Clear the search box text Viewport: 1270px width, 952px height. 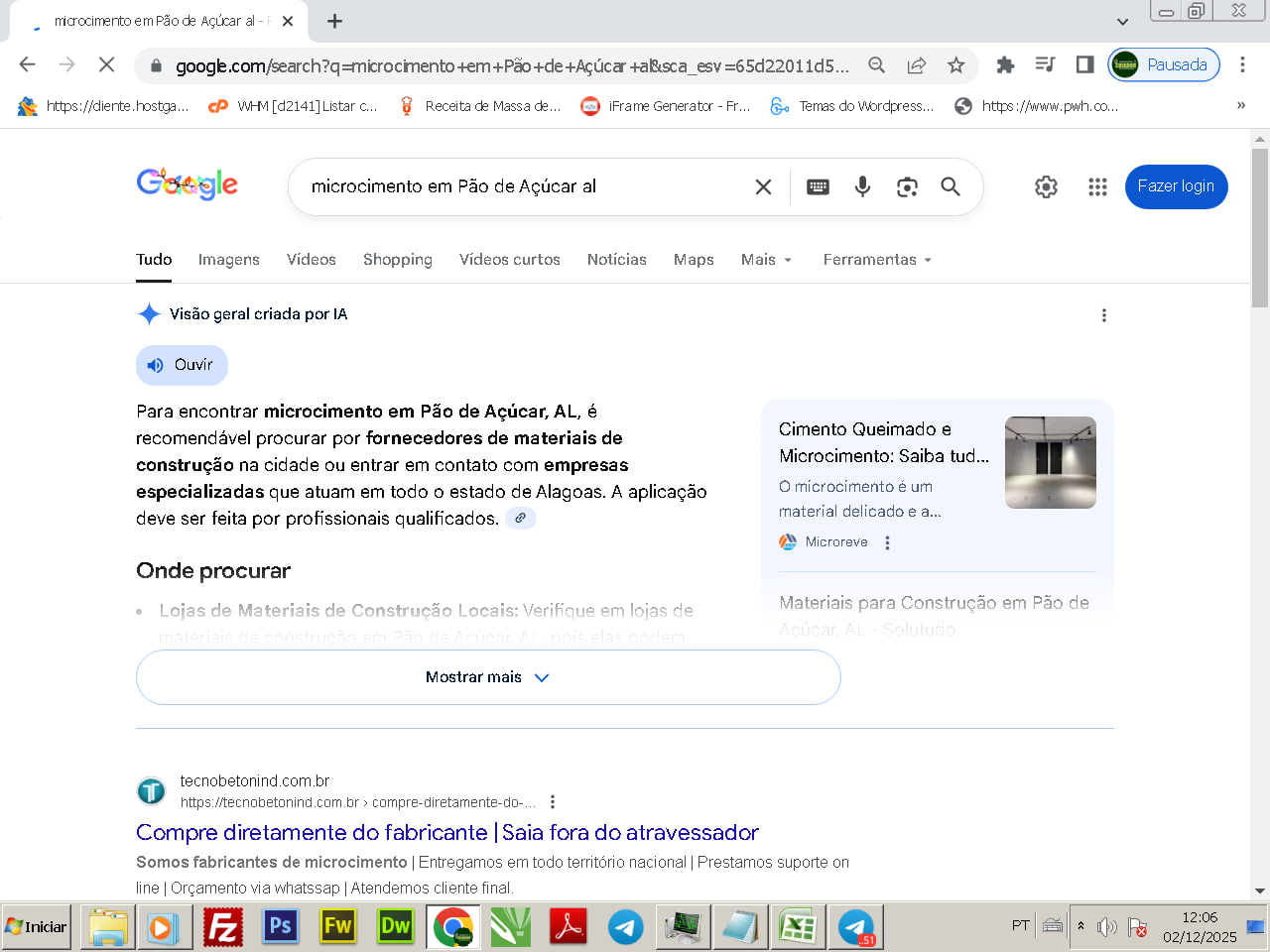(x=763, y=186)
